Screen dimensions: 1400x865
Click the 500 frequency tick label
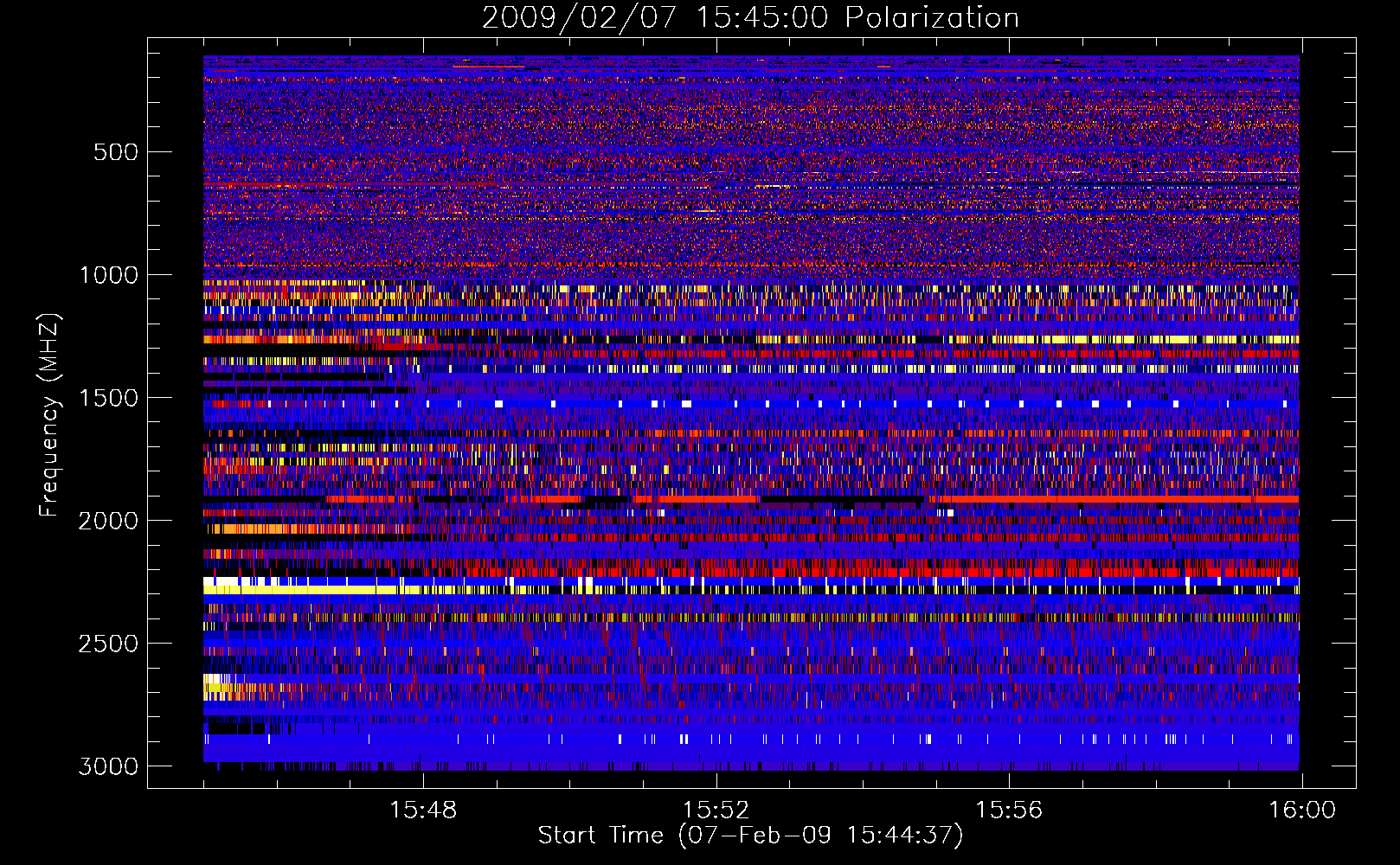[115, 152]
